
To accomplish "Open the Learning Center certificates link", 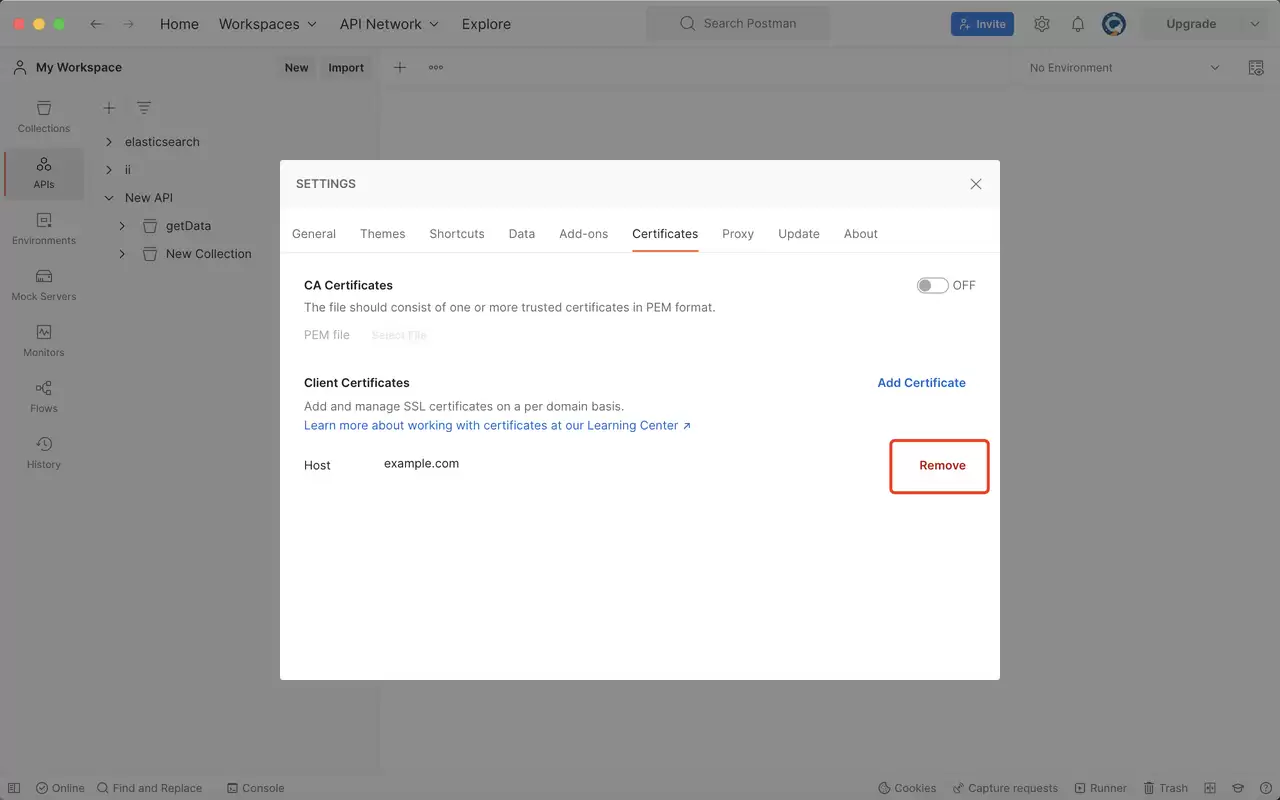I will click(x=497, y=425).
